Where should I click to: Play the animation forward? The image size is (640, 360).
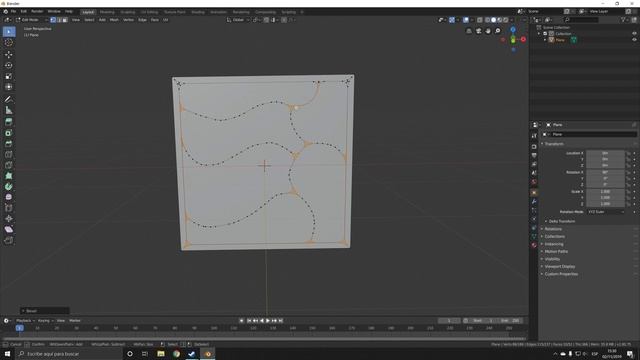[x=268, y=321]
